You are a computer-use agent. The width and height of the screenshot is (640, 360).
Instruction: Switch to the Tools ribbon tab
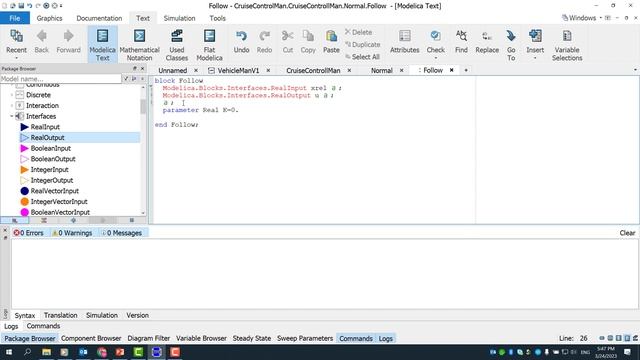coord(218,18)
